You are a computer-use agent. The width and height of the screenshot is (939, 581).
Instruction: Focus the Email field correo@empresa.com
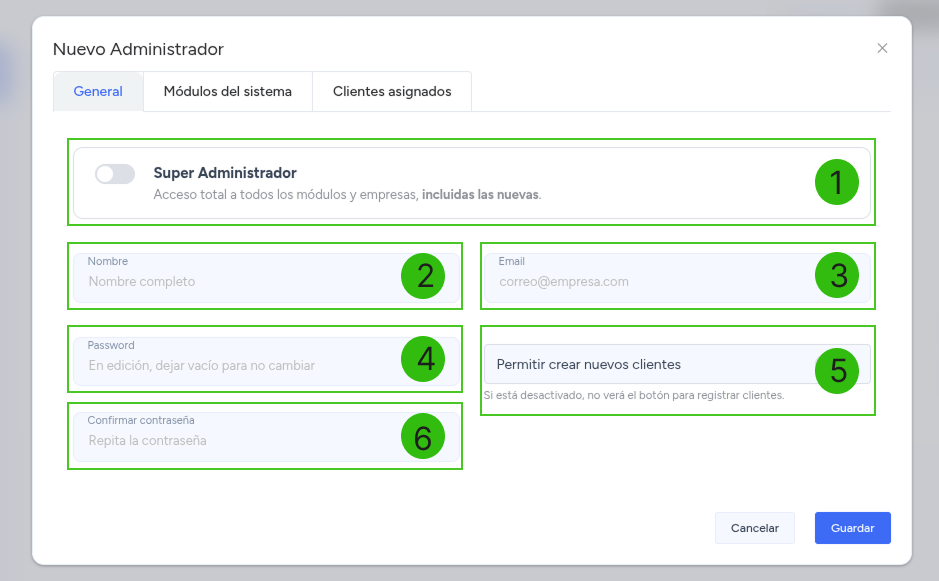pyautogui.click(x=677, y=277)
